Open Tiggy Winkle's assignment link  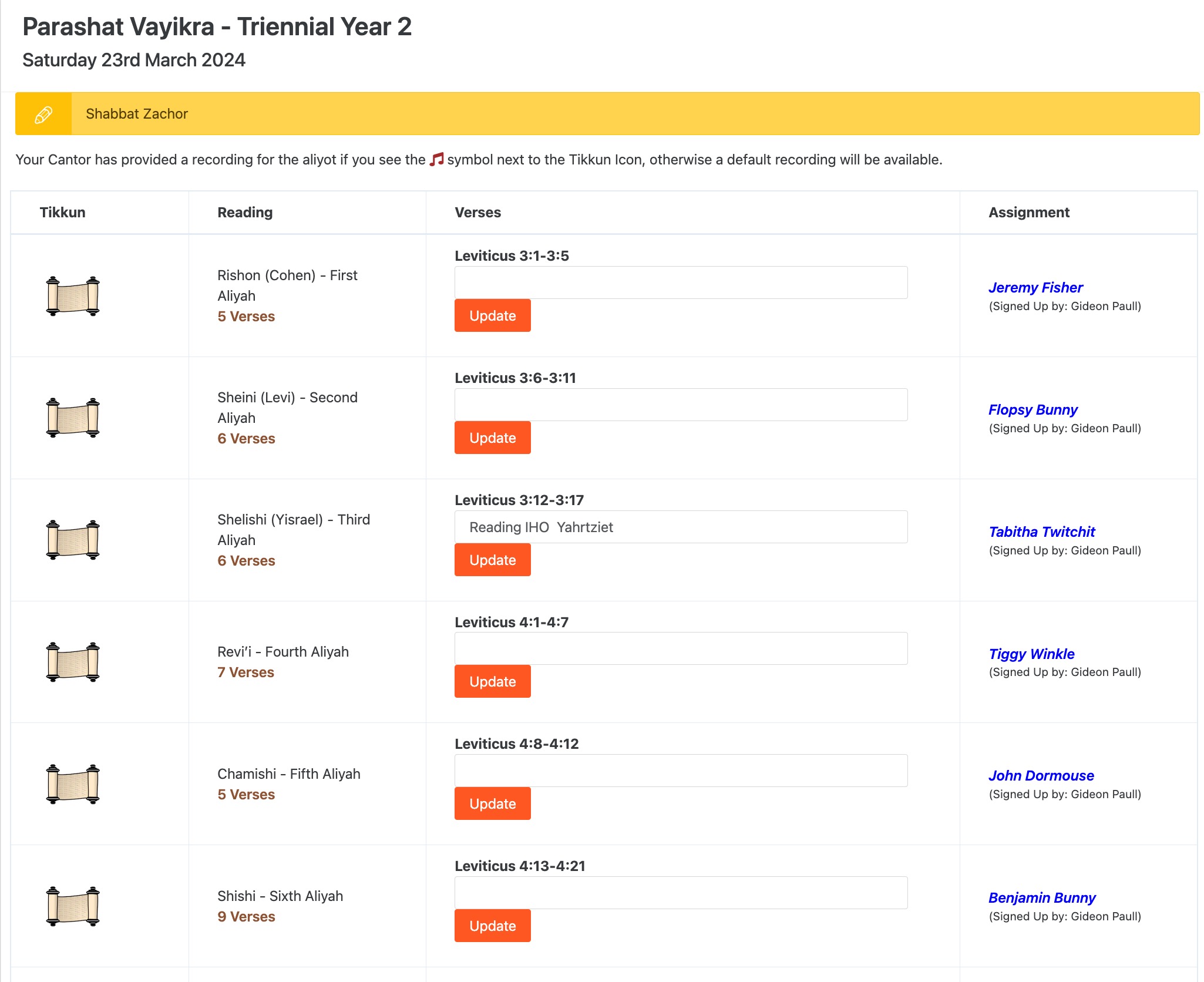[x=1031, y=654]
